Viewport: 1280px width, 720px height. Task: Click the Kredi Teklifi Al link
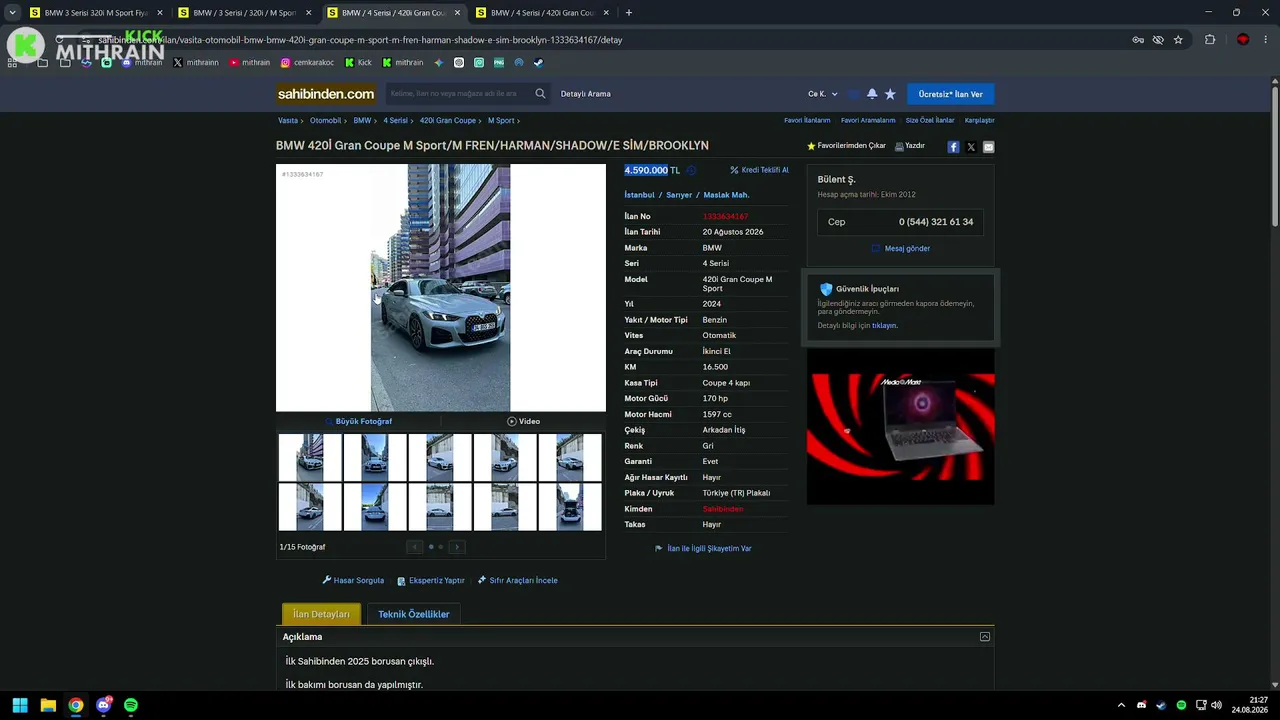pyautogui.click(x=760, y=170)
